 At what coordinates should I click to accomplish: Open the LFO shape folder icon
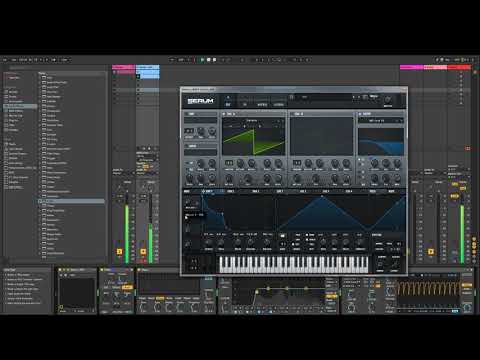282,236
